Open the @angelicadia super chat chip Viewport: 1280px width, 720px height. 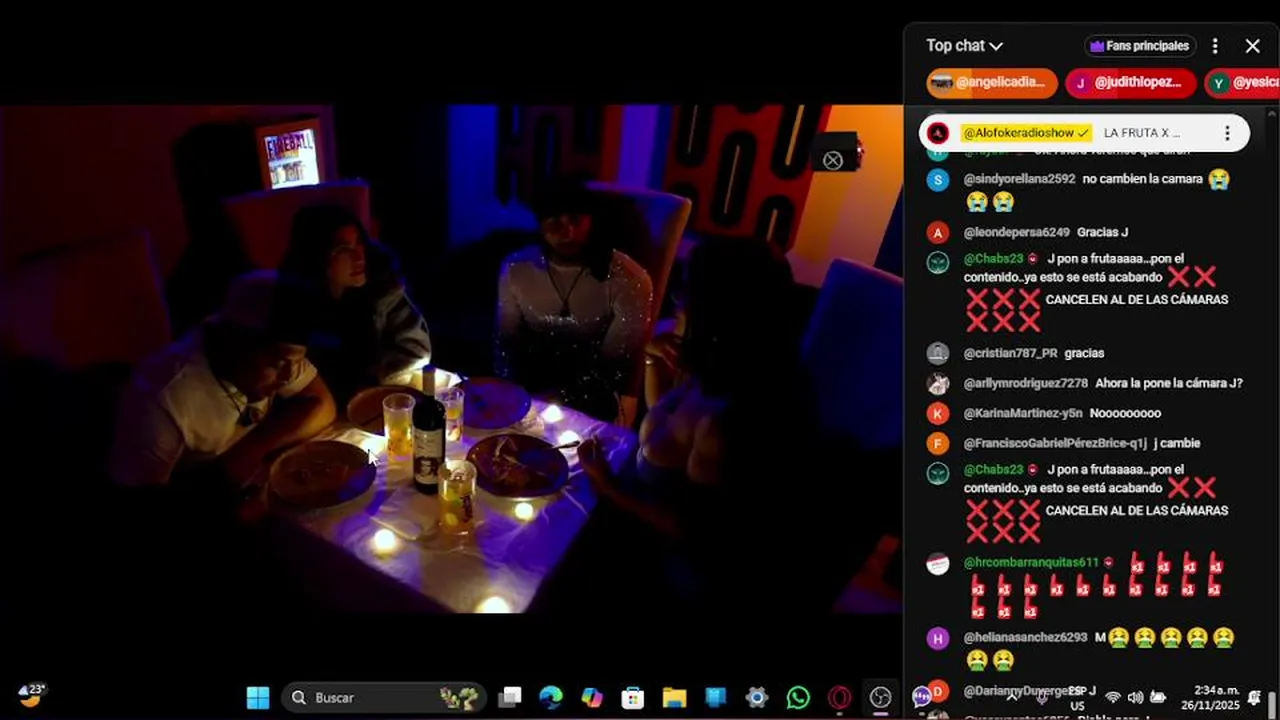992,82
